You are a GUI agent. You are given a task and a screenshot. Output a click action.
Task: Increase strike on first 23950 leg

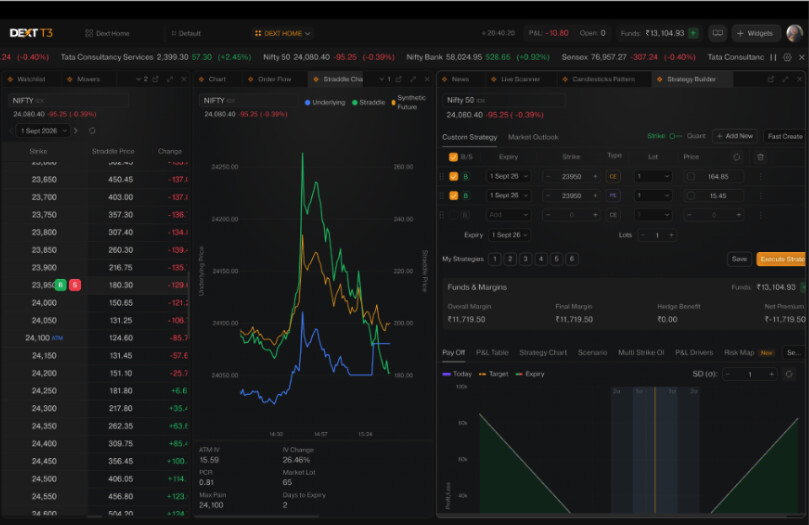595,176
